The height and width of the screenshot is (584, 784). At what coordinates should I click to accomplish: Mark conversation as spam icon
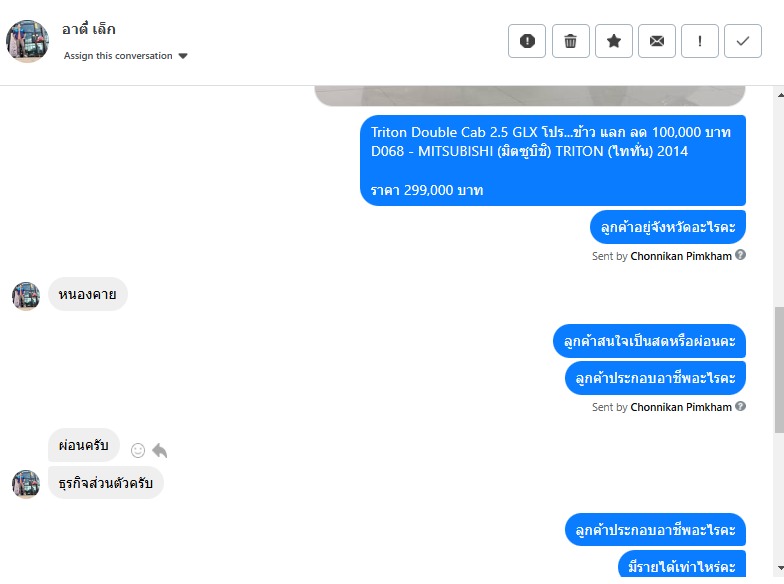[526, 41]
